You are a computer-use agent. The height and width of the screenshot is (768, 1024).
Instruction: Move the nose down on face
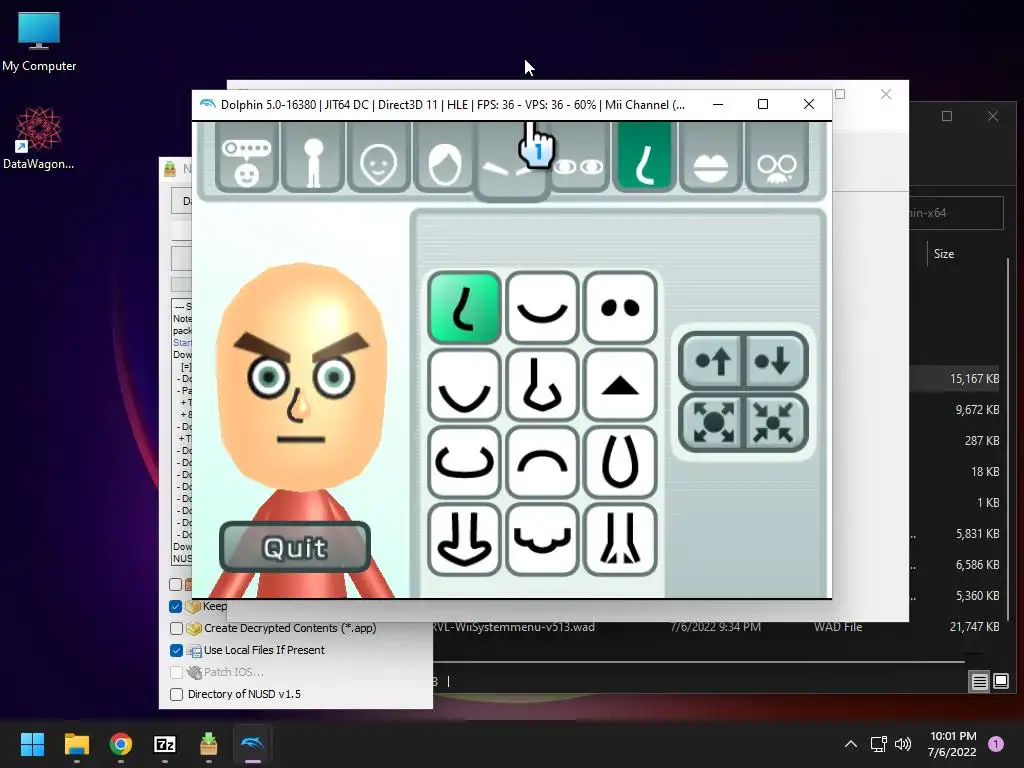point(775,361)
